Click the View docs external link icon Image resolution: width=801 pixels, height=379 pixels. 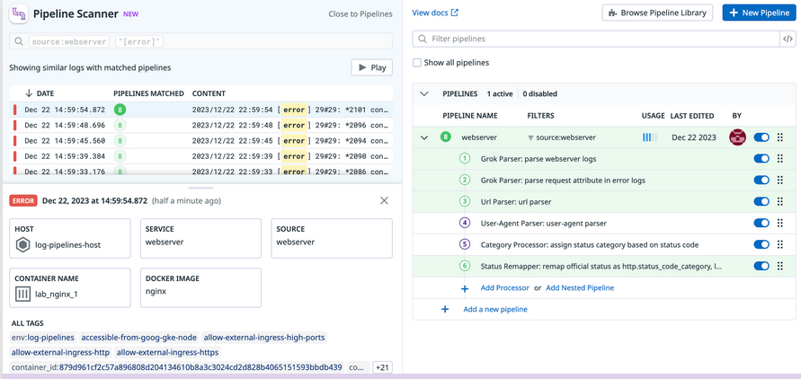coord(455,13)
